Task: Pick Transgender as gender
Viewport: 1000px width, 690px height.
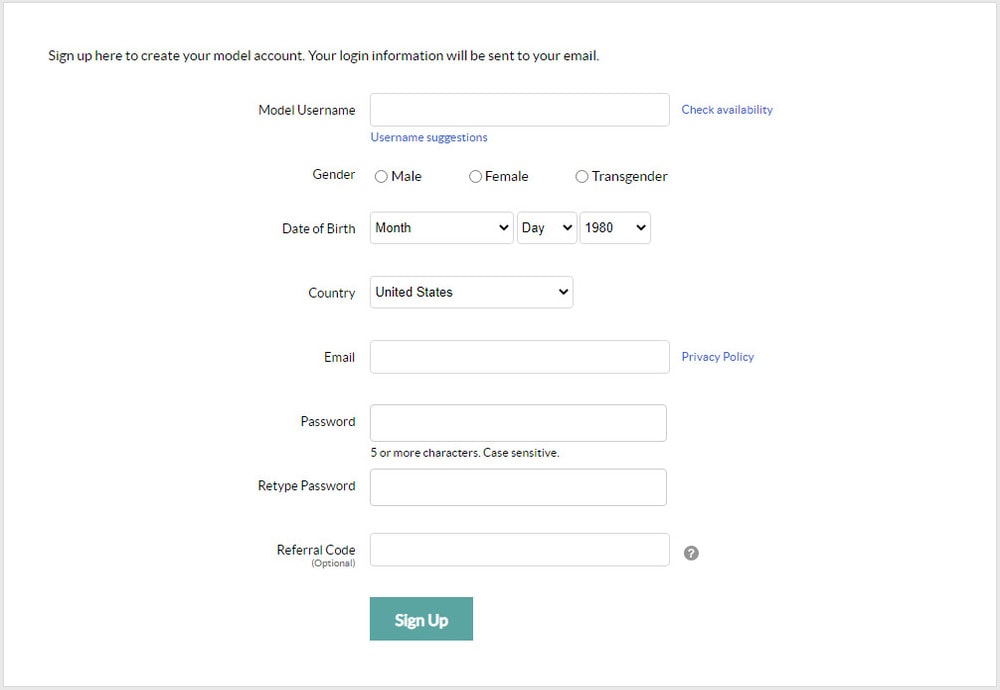Action: pyautogui.click(x=582, y=177)
